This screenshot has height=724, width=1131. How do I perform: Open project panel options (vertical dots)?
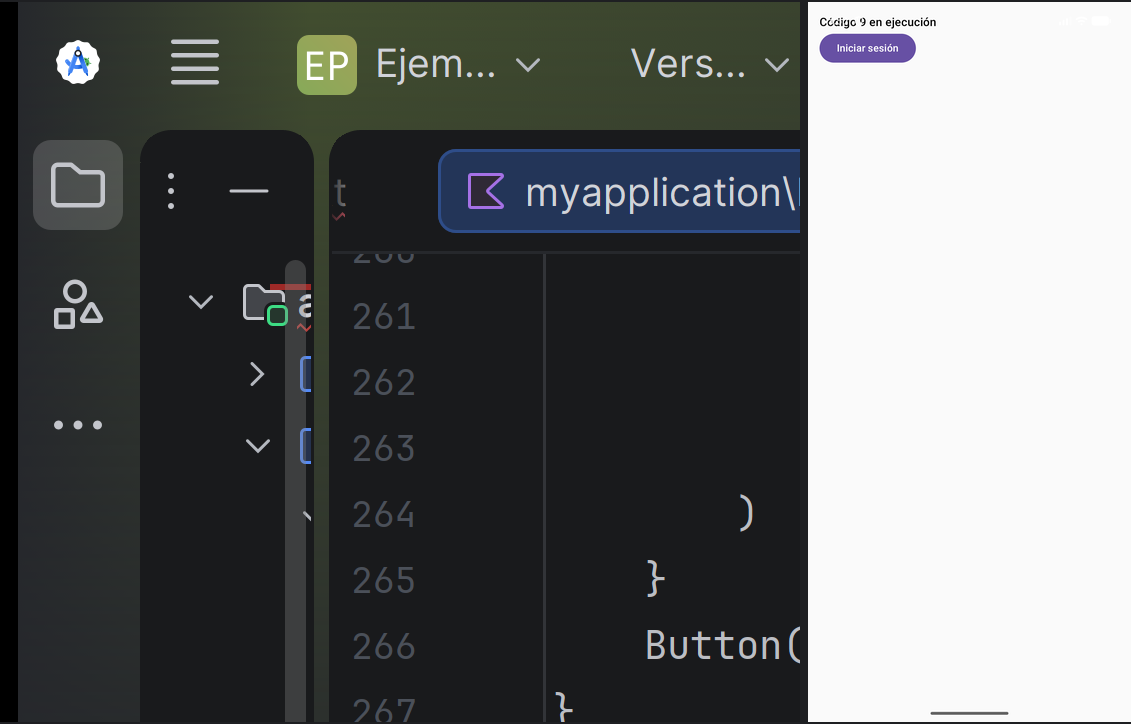171,191
